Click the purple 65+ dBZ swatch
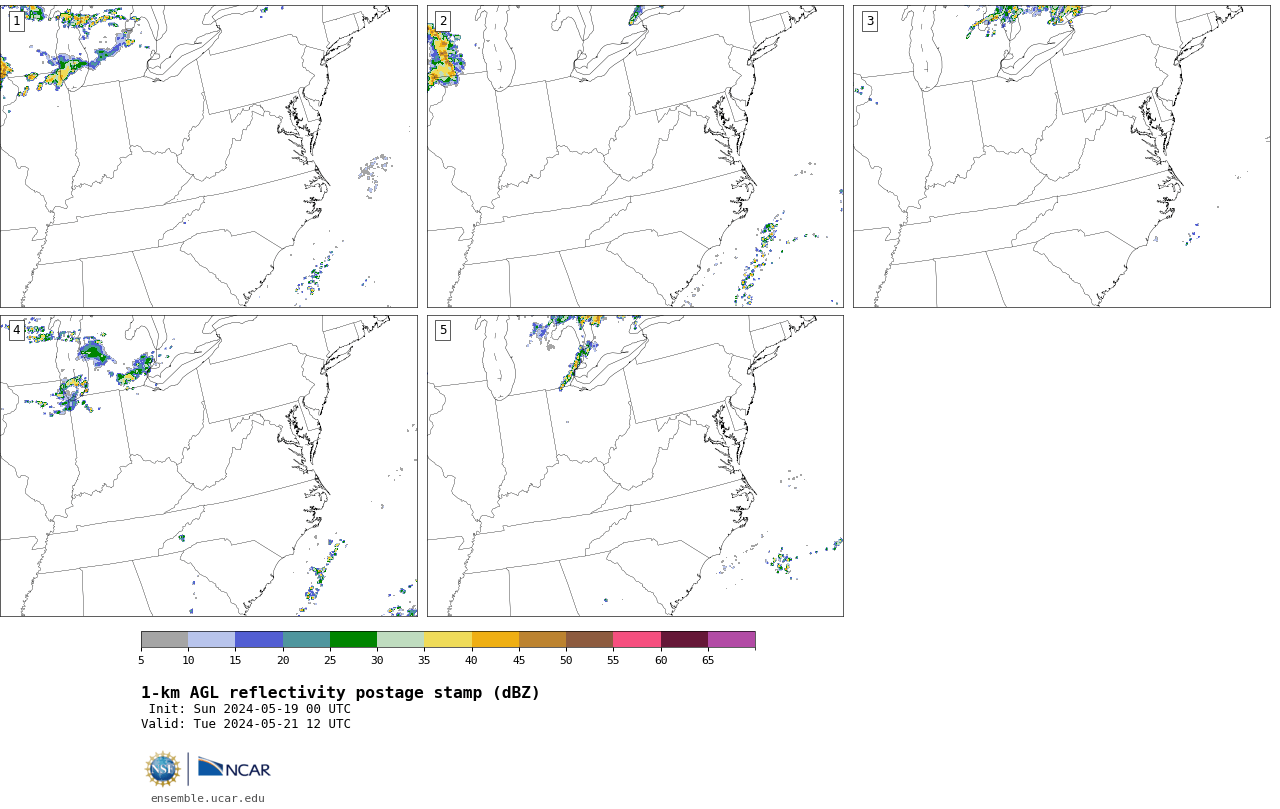Image resolution: width=1280 pixels, height=809 pixels. 731,640
